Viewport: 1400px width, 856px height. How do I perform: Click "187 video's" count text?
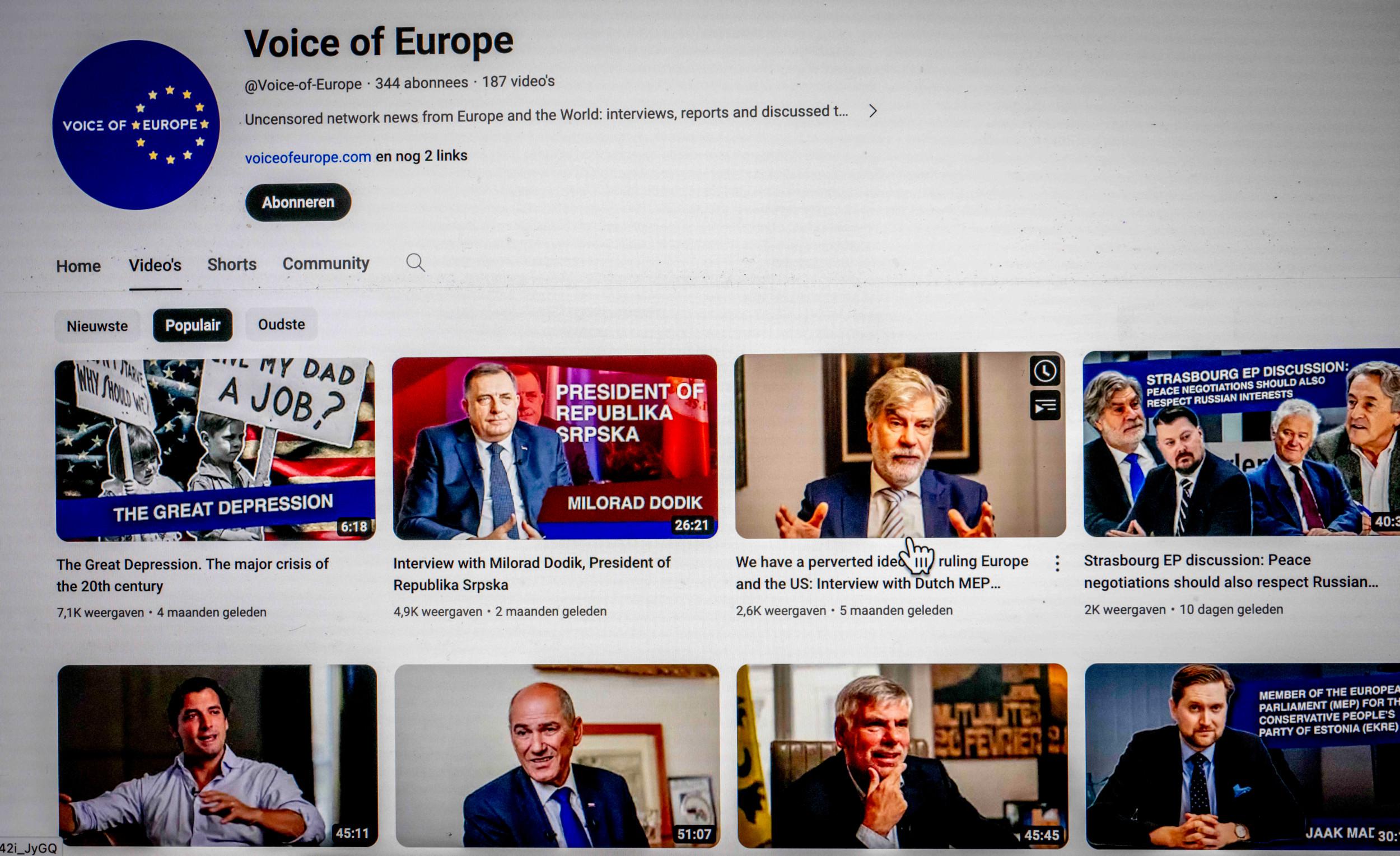click(518, 81)
